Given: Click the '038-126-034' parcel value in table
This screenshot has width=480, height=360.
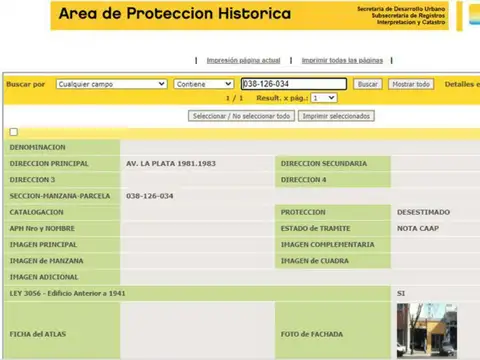Looking at the screenshot, I should [x=150, y=196].
